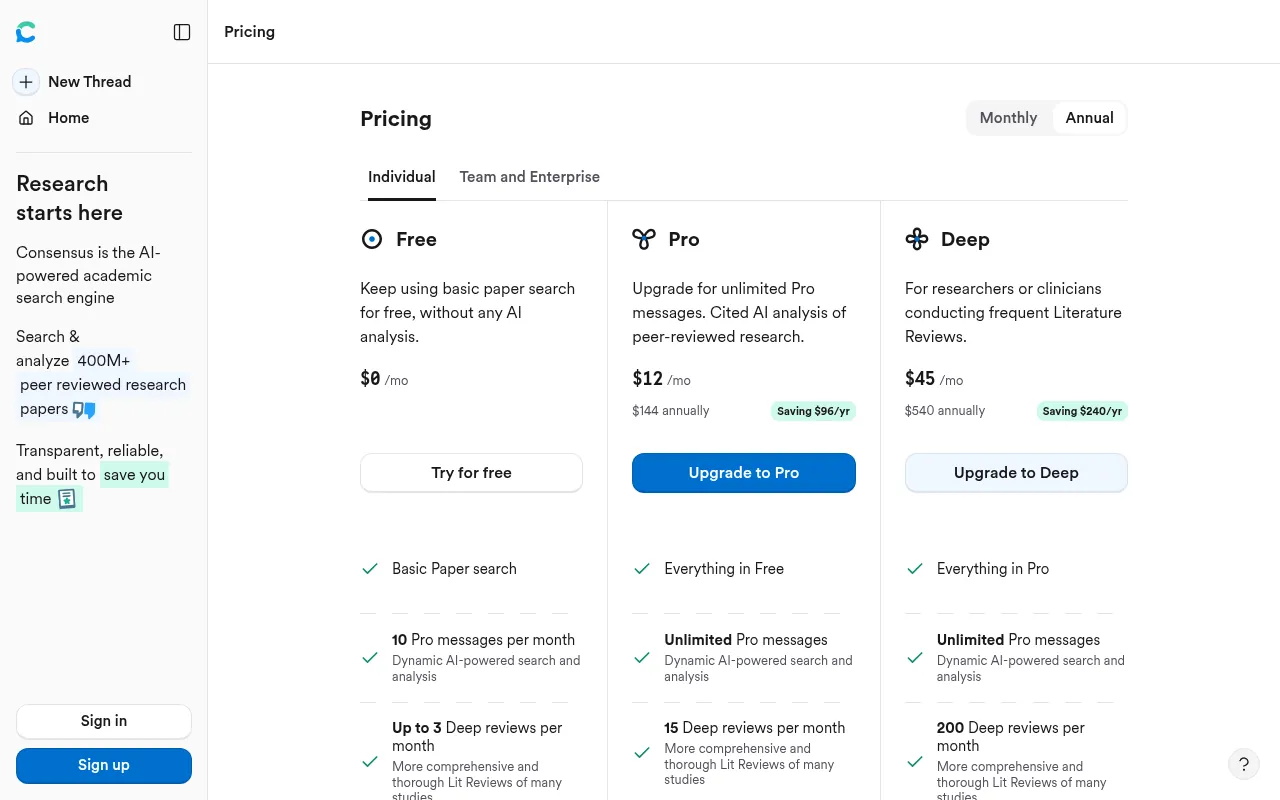Open help via the question mark button
This screenshot has height=800, width=1280.
click(x=1244, y=765)
